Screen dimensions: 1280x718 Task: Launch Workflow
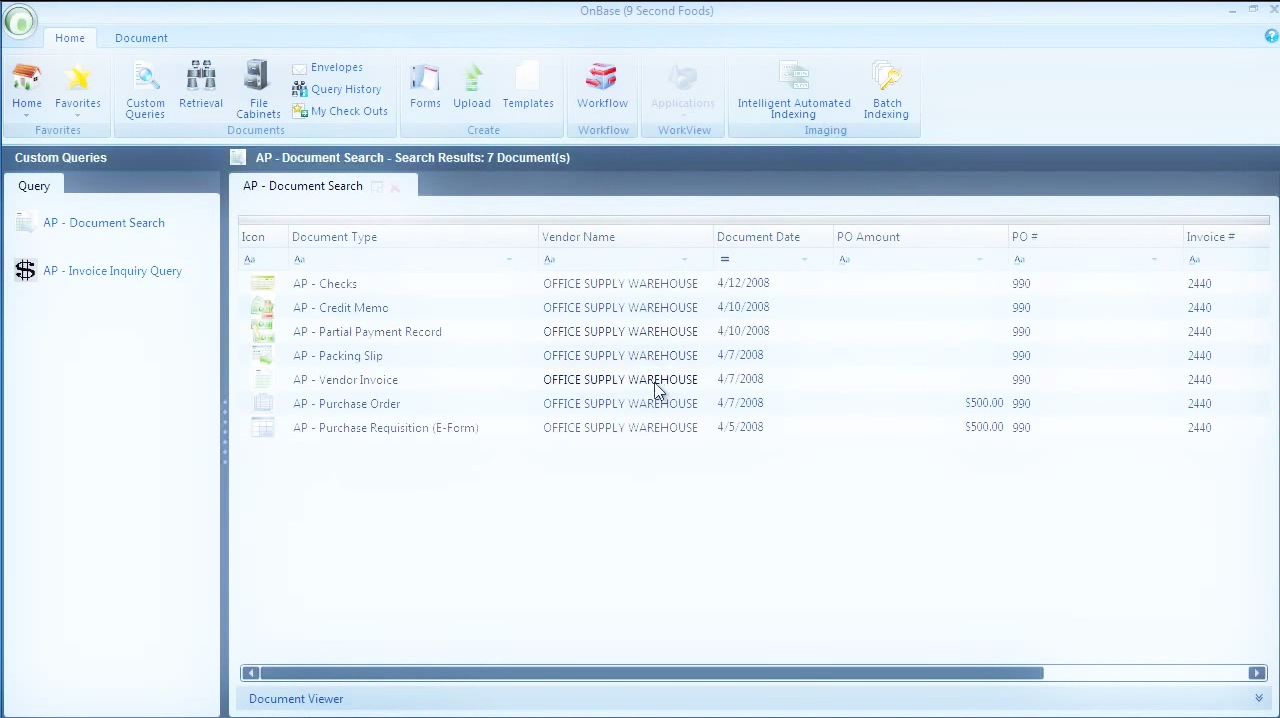tap(602, 85)
